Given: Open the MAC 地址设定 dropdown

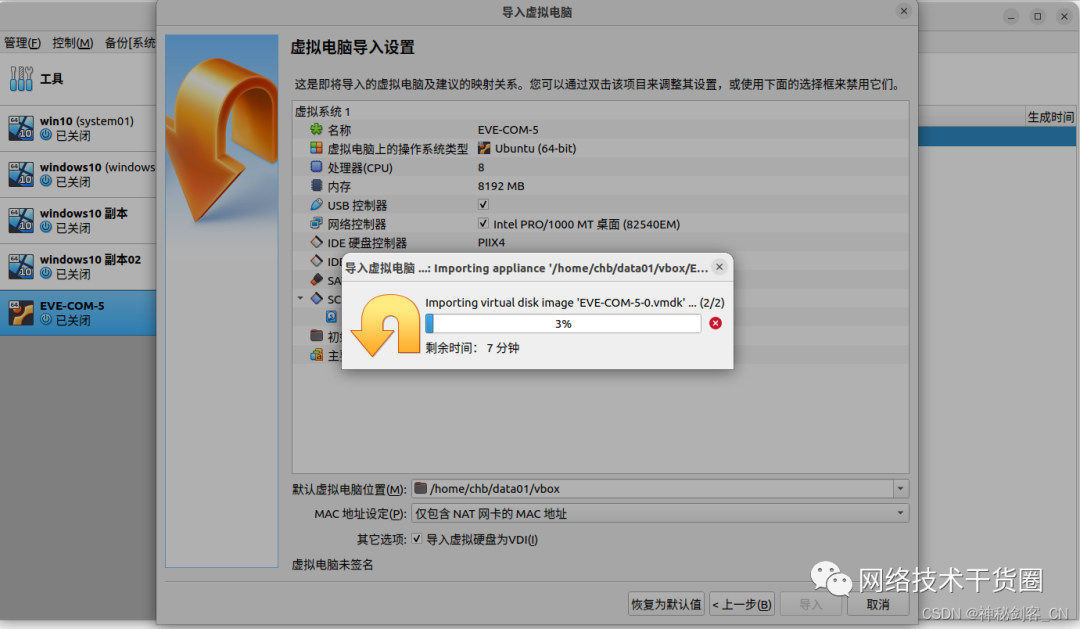Looking at the screenshot, I should [x=899, y=511].
